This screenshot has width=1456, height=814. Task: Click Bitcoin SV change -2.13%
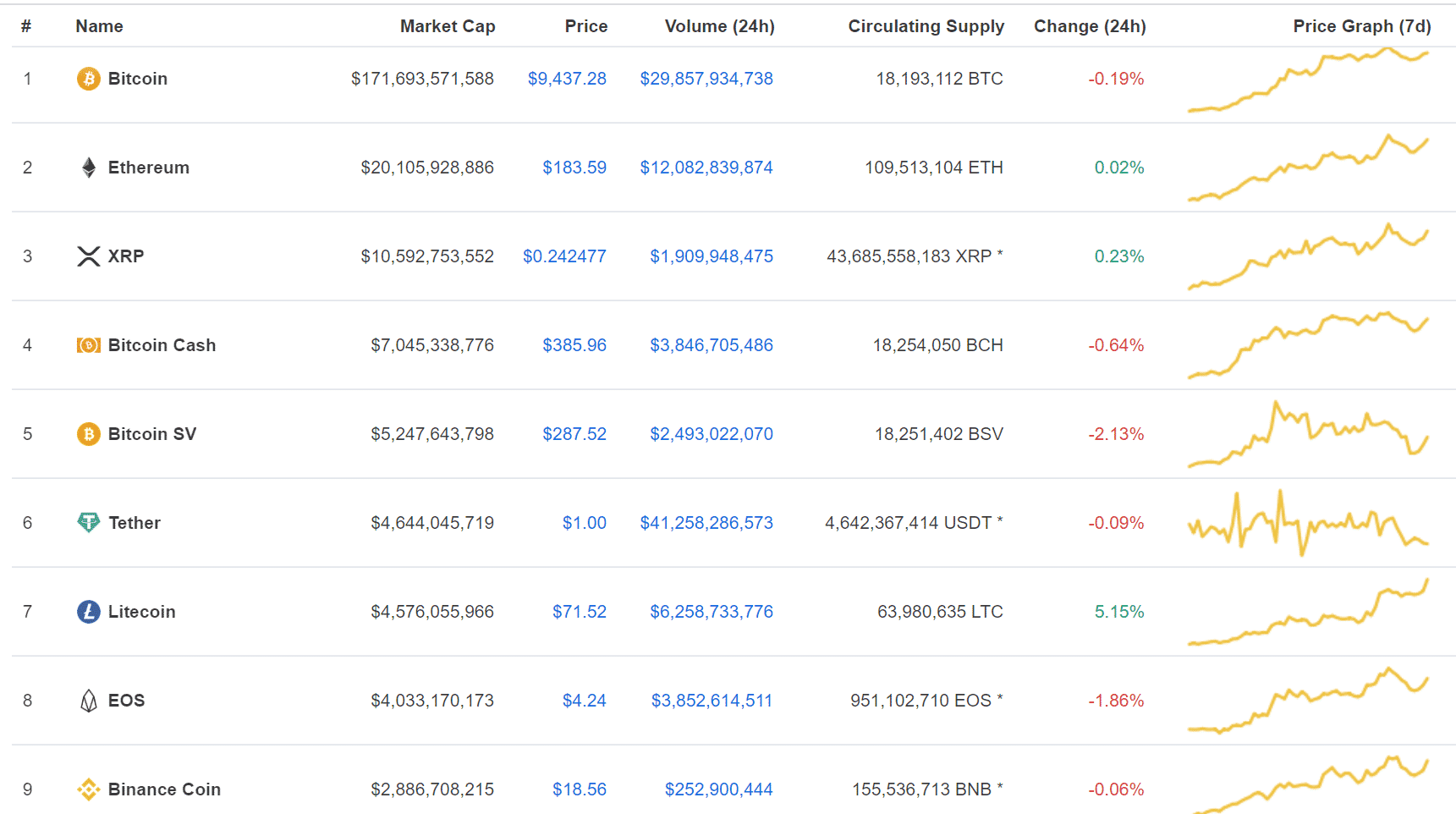click(x=1116, y=434)
